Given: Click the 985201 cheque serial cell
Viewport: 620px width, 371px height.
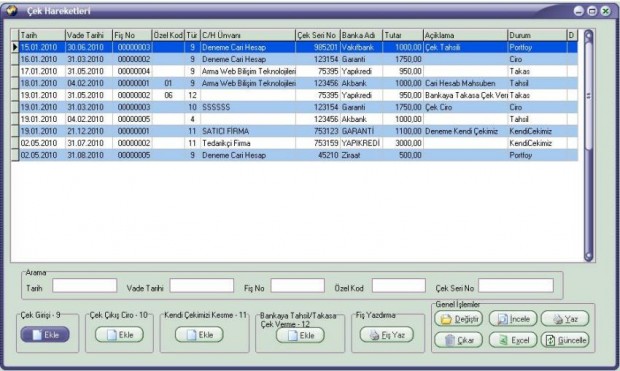Looking at the screenshot, I should click(318, 47).
